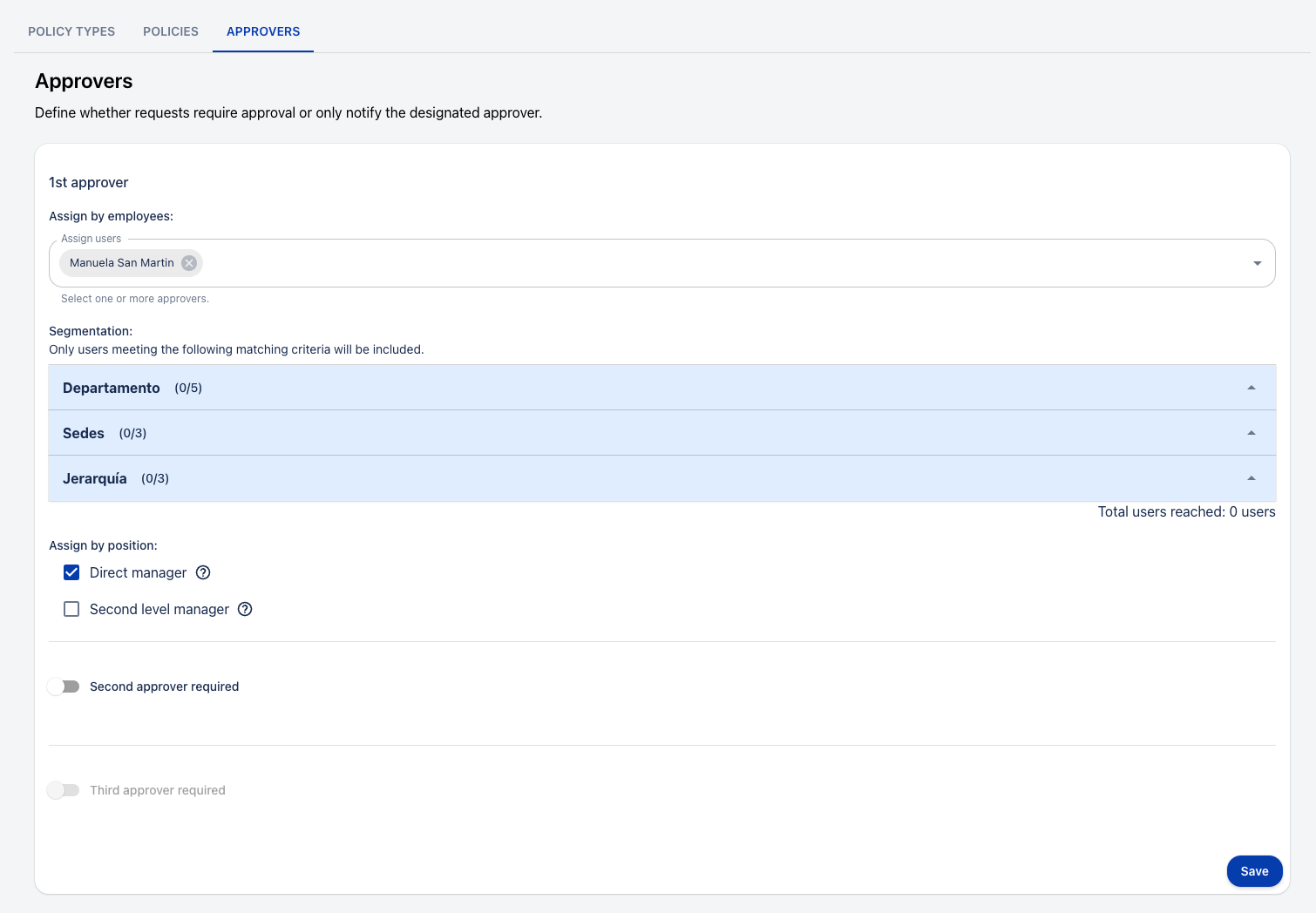Switch to the Policy Types tab

click(x=71, y=31)
